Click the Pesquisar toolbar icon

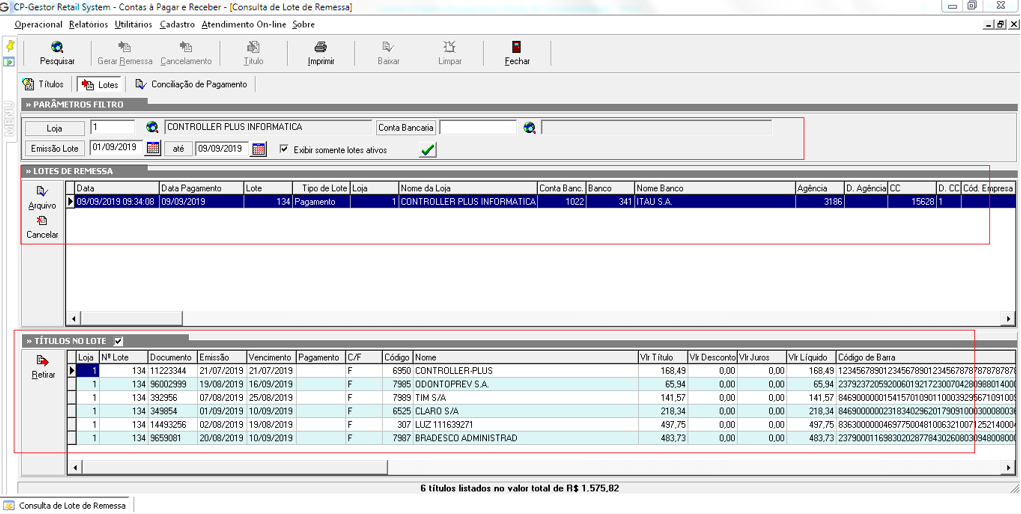[57, 48]
